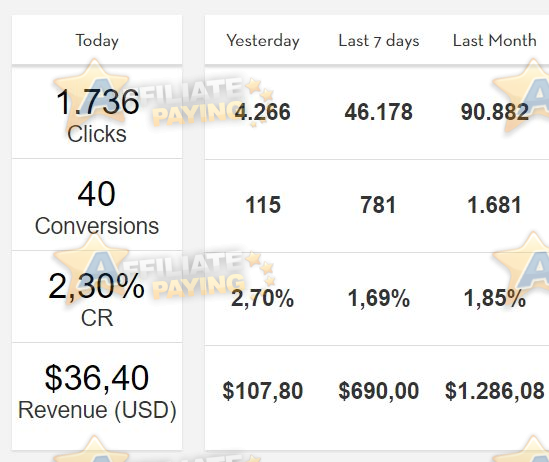This screenshot has height=462, width=549.
Task: Open the Last 7 days header
Action: 379,41
